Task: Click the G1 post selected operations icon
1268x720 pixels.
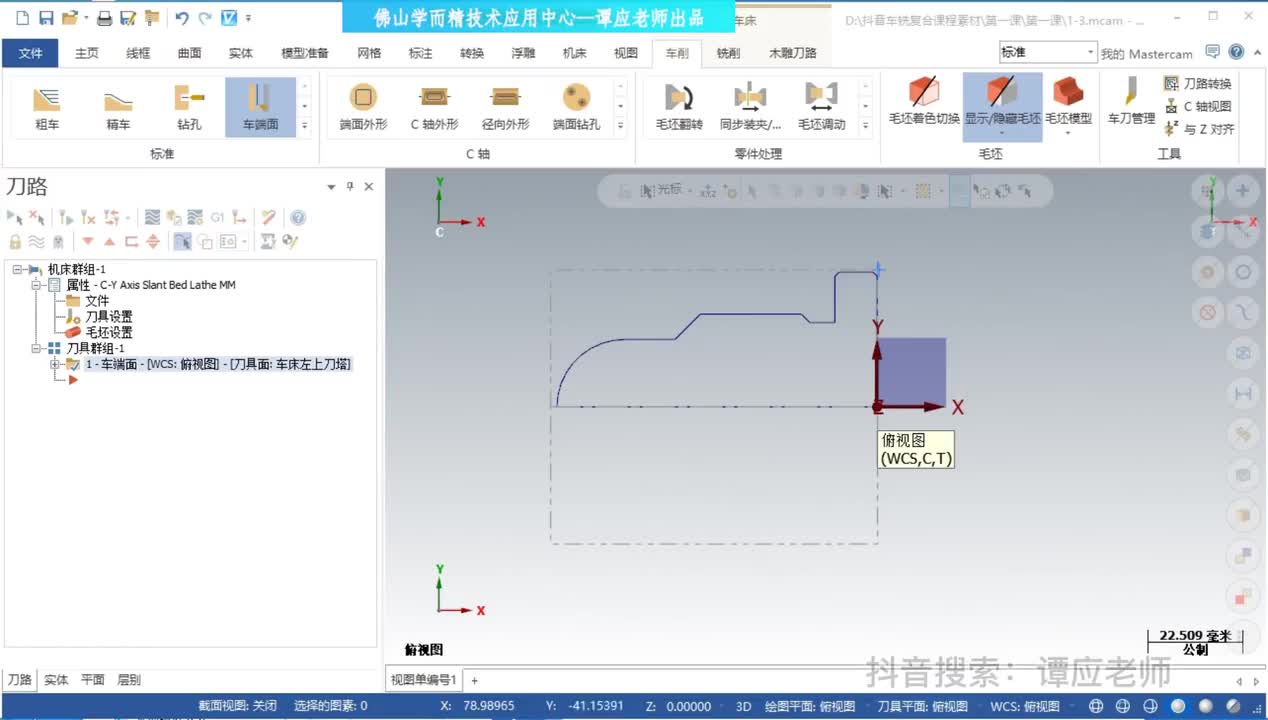Action: 217,217
